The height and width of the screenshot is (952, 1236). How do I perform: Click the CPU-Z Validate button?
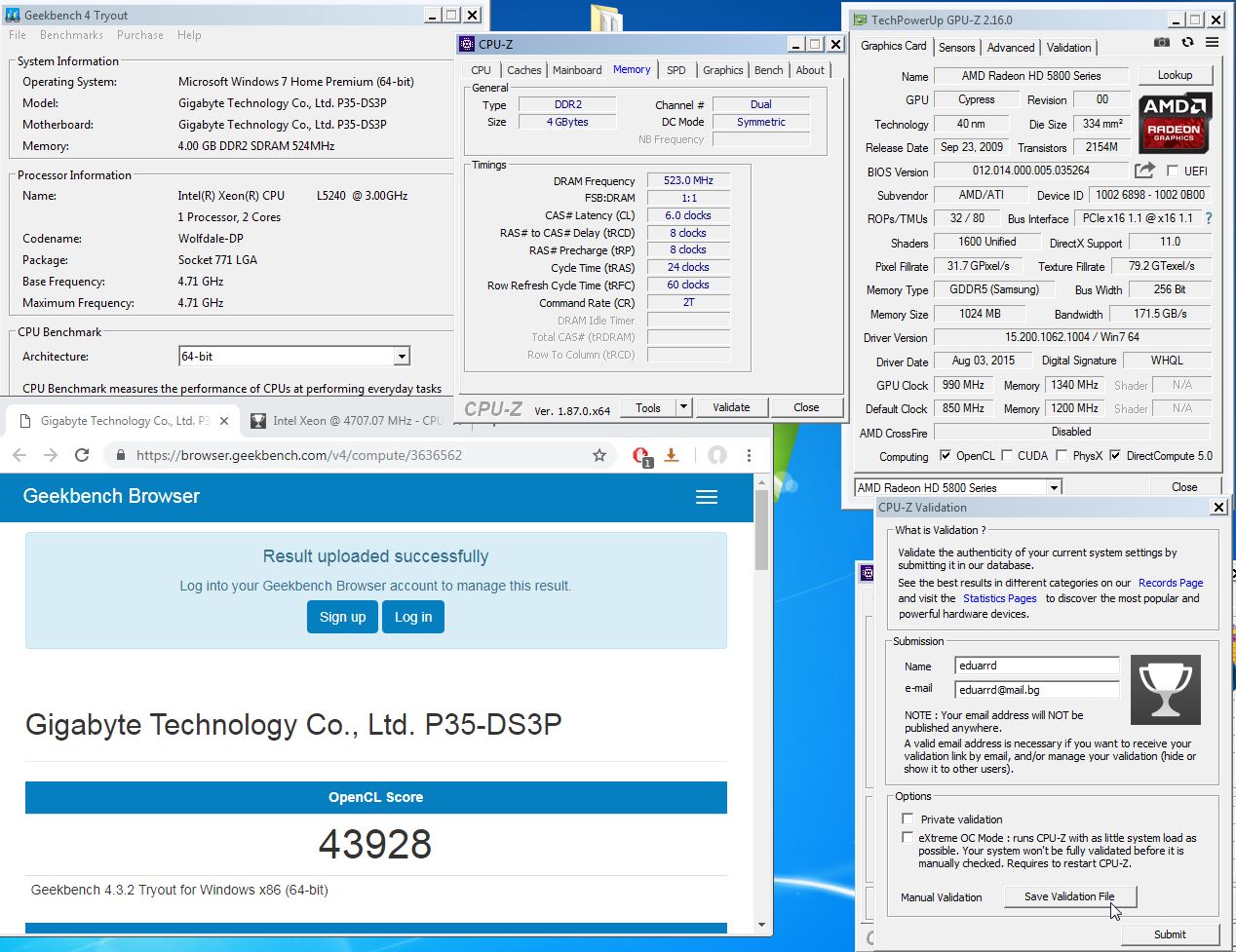click(731, 407)
